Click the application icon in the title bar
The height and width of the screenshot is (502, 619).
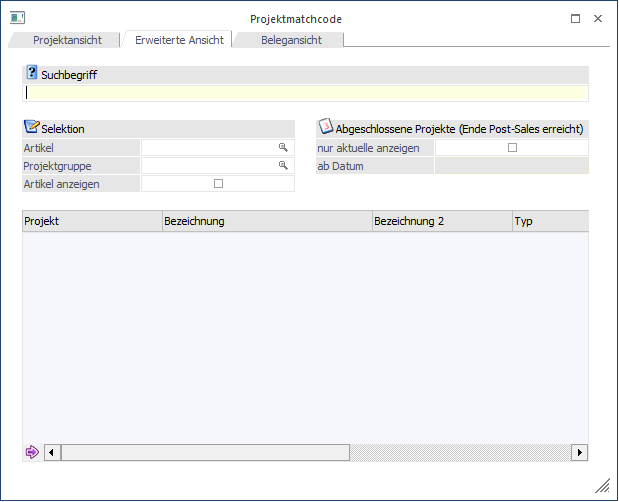pyautogui.click(x=17, y=18)
